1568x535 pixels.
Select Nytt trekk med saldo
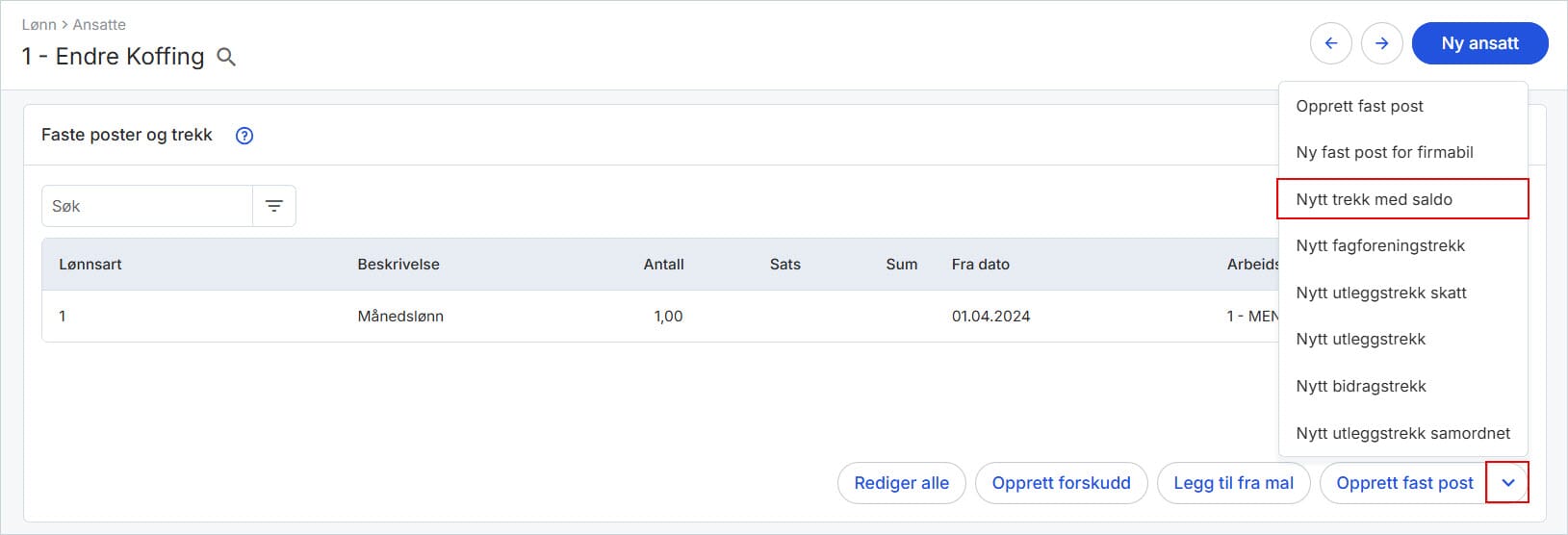point(1402,199)
